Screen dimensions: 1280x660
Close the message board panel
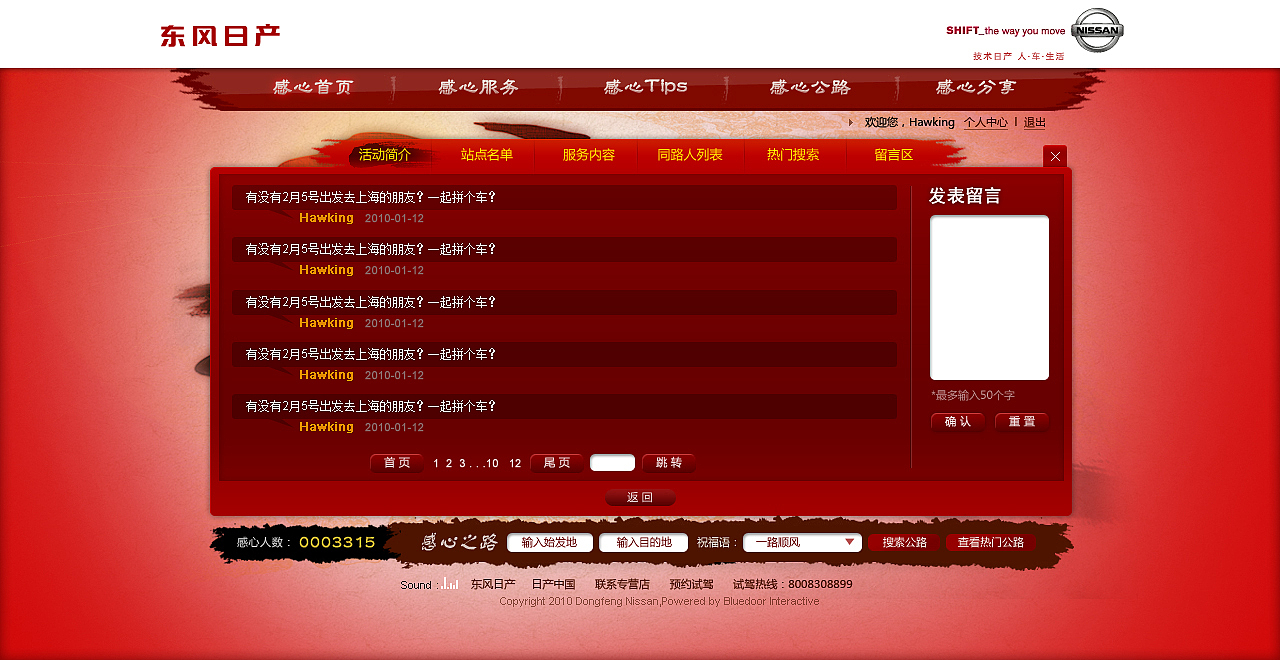point(1055,156)
